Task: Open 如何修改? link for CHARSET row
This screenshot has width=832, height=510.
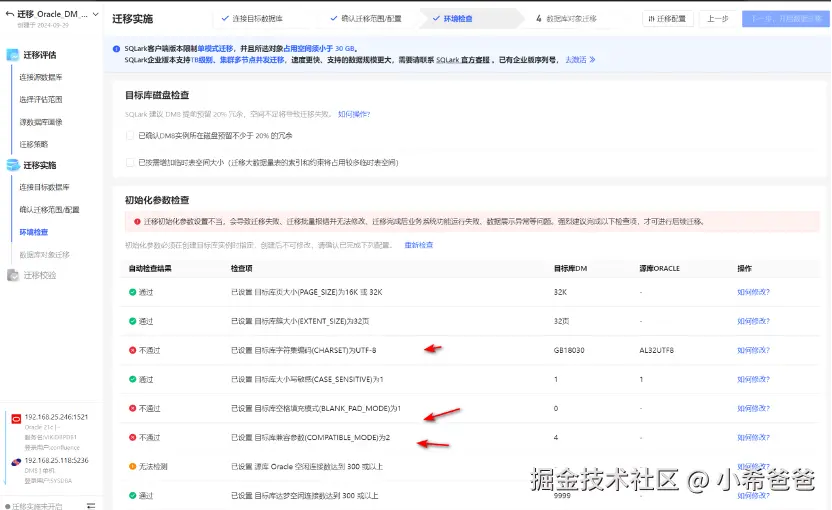Action: pos(753,350)
